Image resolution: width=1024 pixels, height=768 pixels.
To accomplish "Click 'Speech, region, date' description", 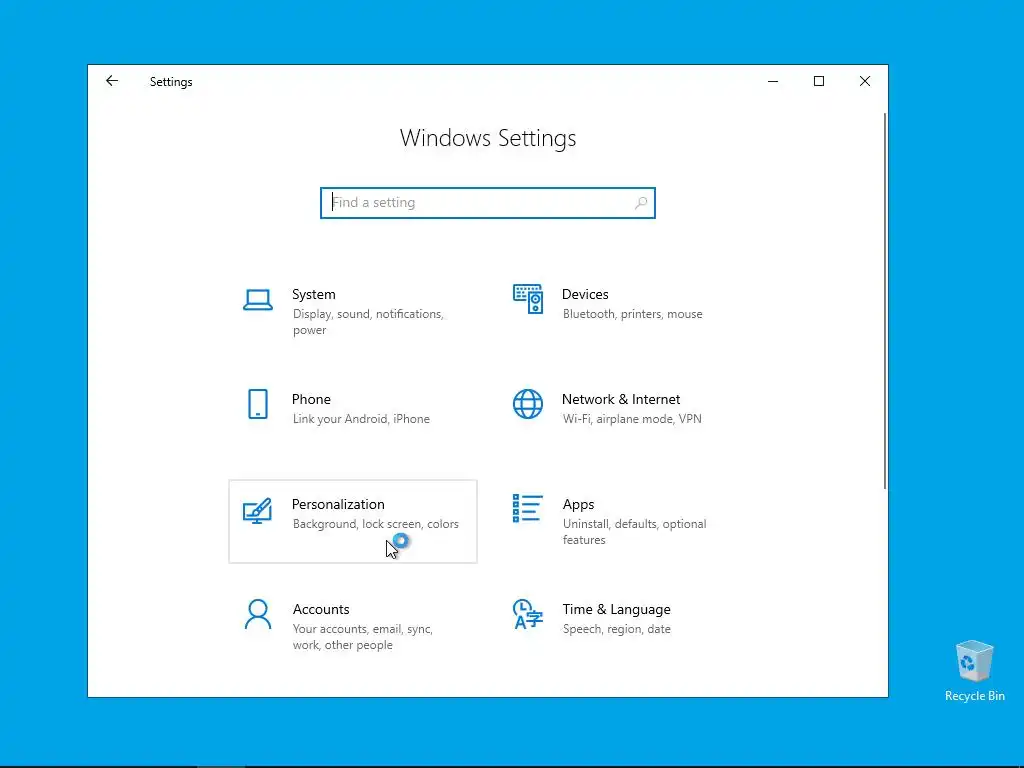I will click(616, 629).
